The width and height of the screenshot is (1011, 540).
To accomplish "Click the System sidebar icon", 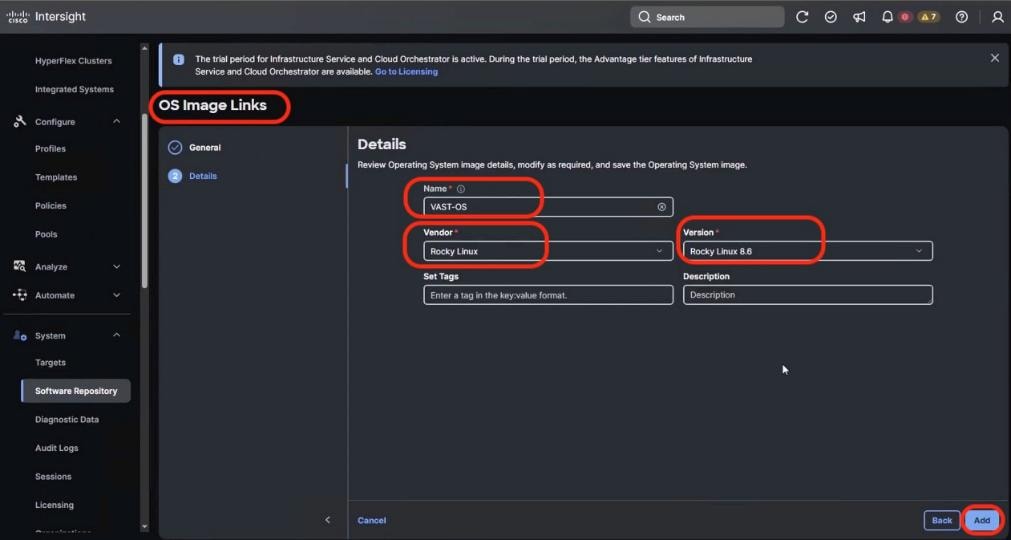I will (20, 335).
